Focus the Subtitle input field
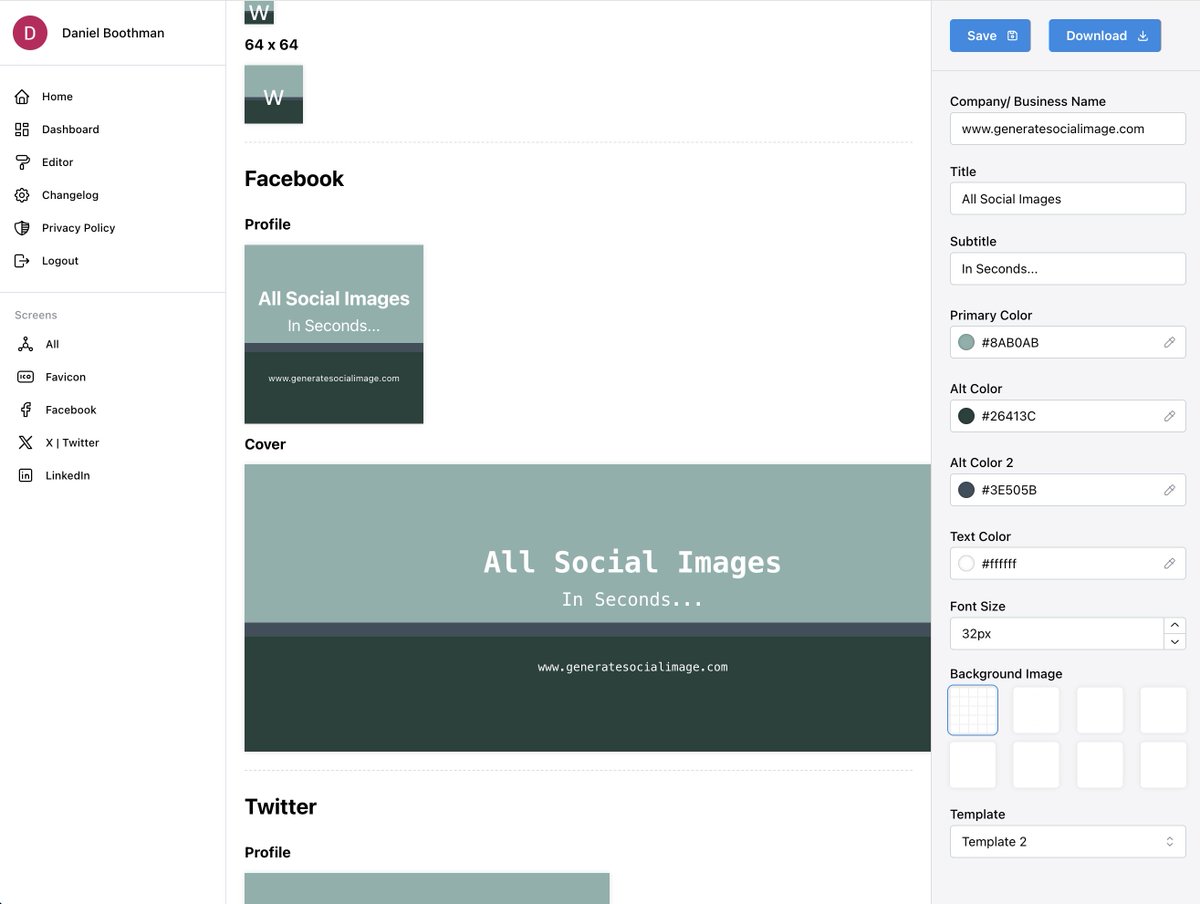The height and width of the screenshot is (904, 1200). click(x=1067, y=269)
